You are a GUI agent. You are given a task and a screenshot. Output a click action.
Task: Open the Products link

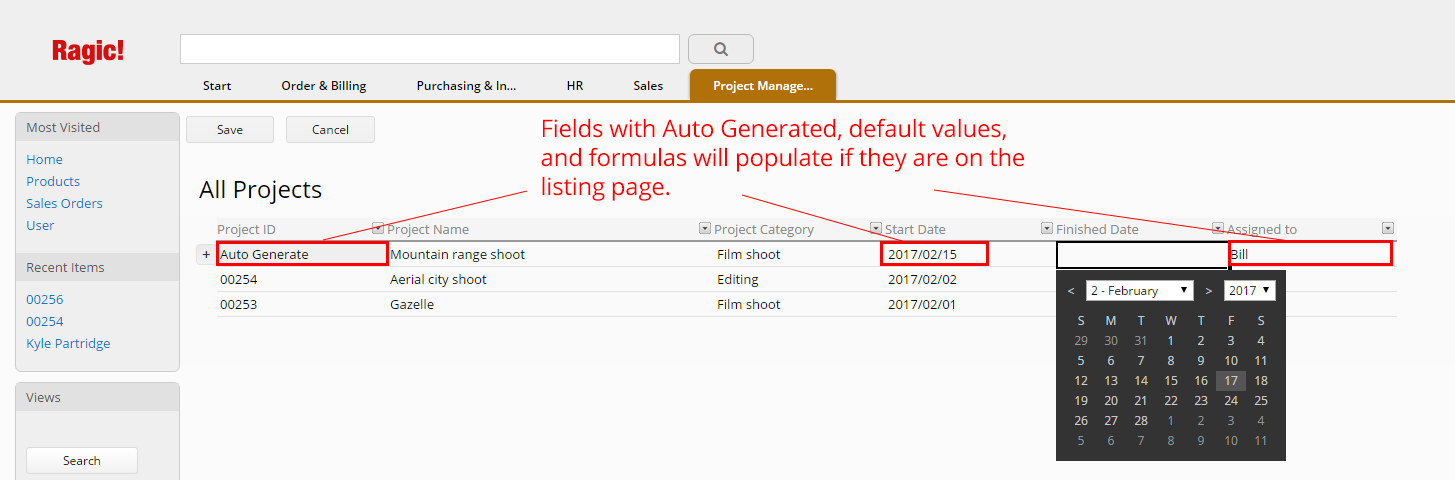click(53, 181)
